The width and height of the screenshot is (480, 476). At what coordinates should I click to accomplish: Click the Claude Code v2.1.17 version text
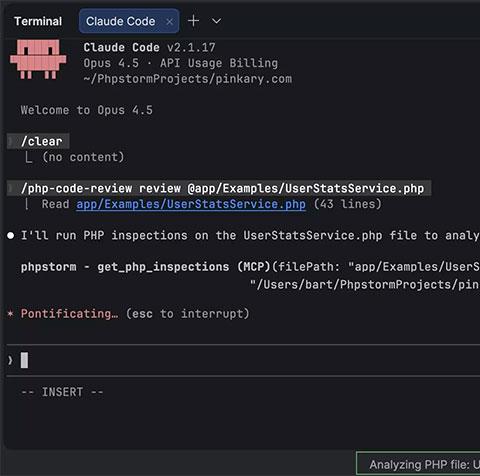click(x=149, y=47)
